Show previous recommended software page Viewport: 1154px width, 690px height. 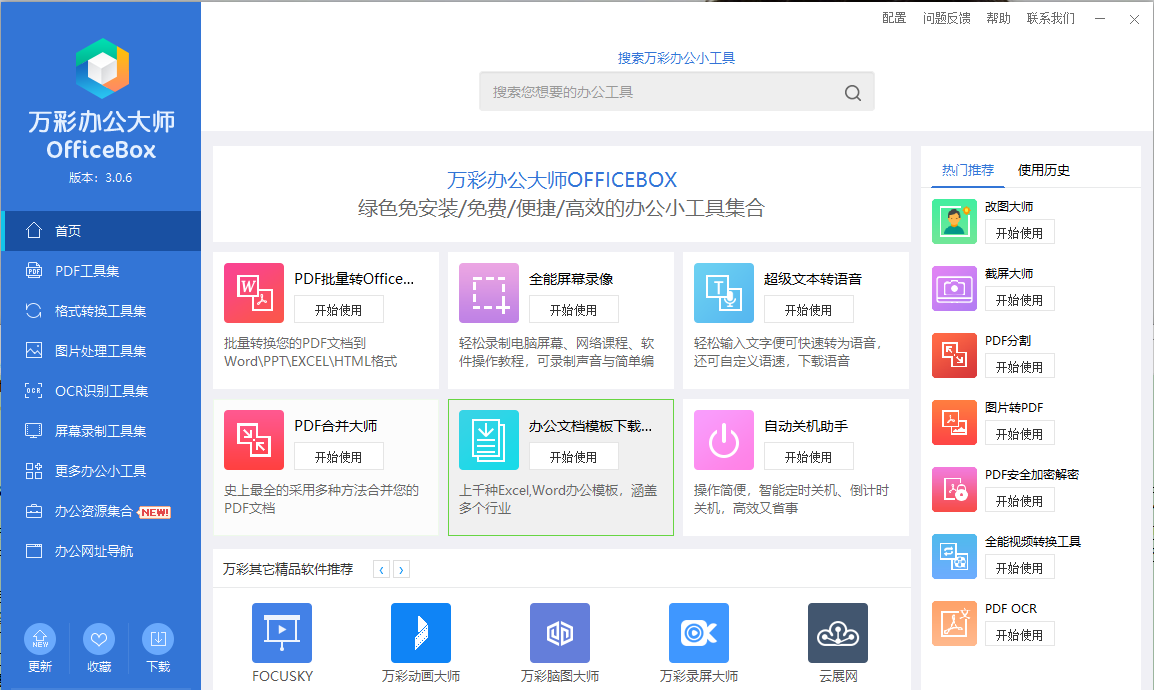click(381, 569)
